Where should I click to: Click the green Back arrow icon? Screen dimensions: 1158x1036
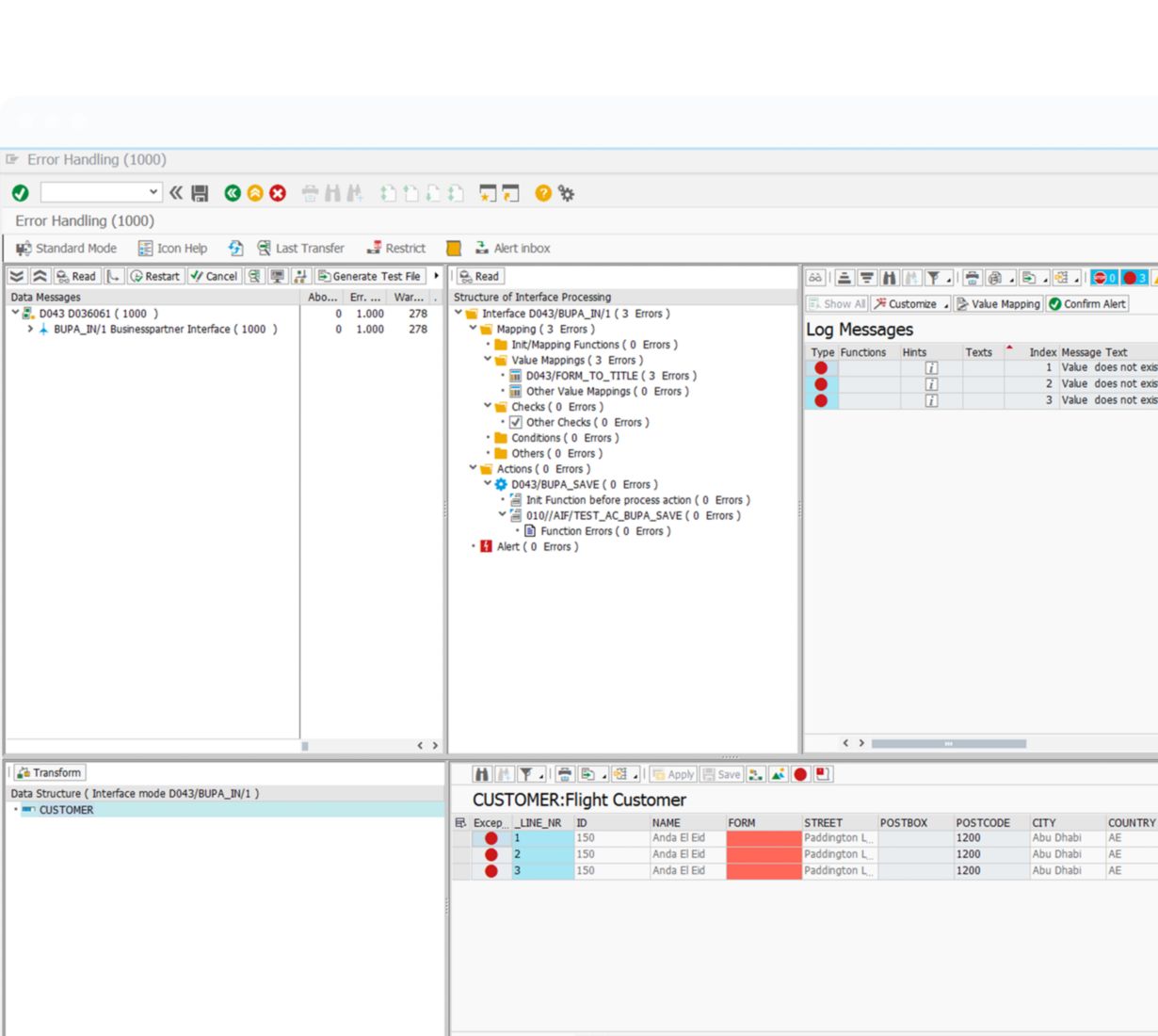pyautogui.click(x=233, y=193)
